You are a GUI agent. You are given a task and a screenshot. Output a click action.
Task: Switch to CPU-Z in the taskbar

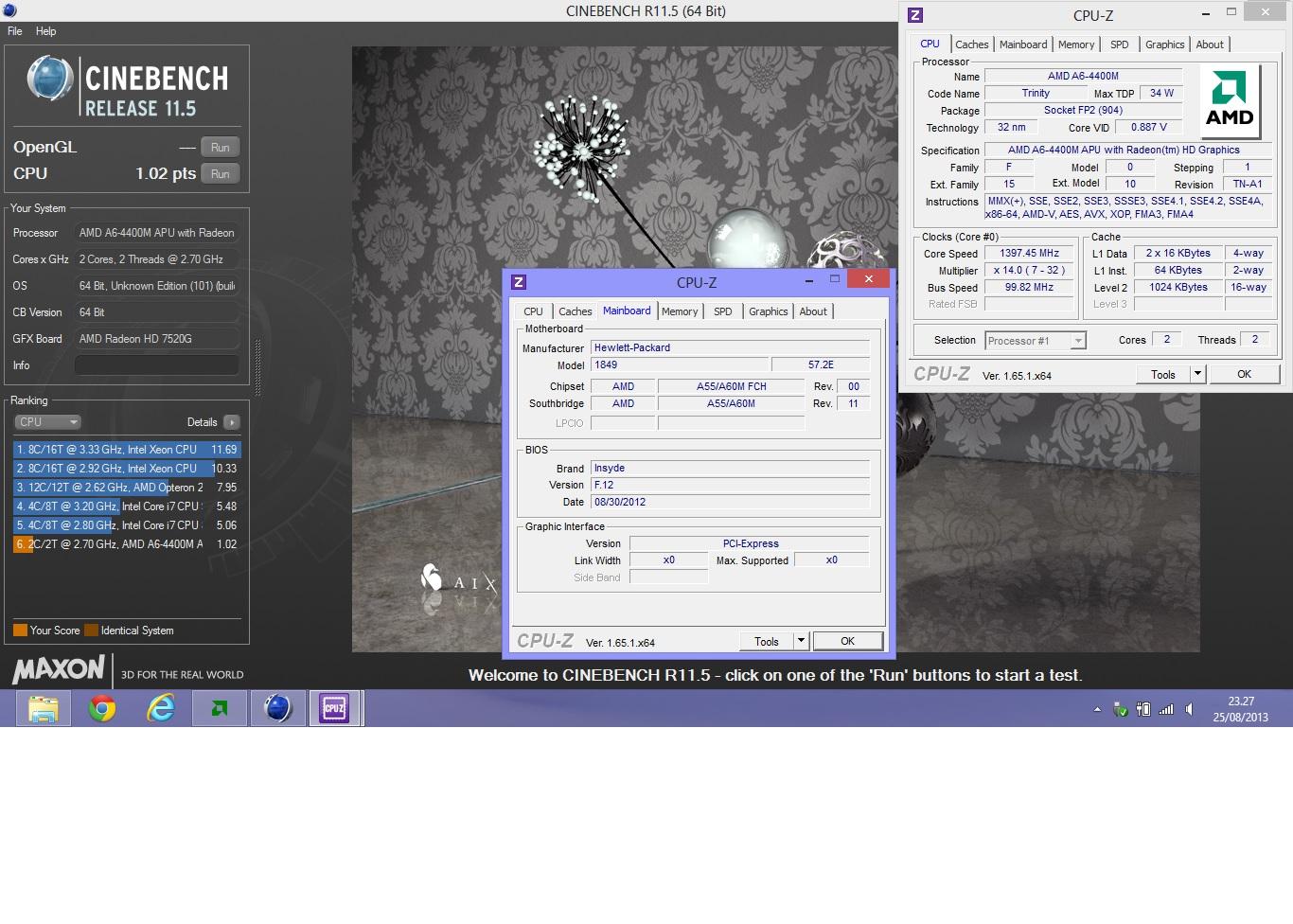[x=335, y=708]
